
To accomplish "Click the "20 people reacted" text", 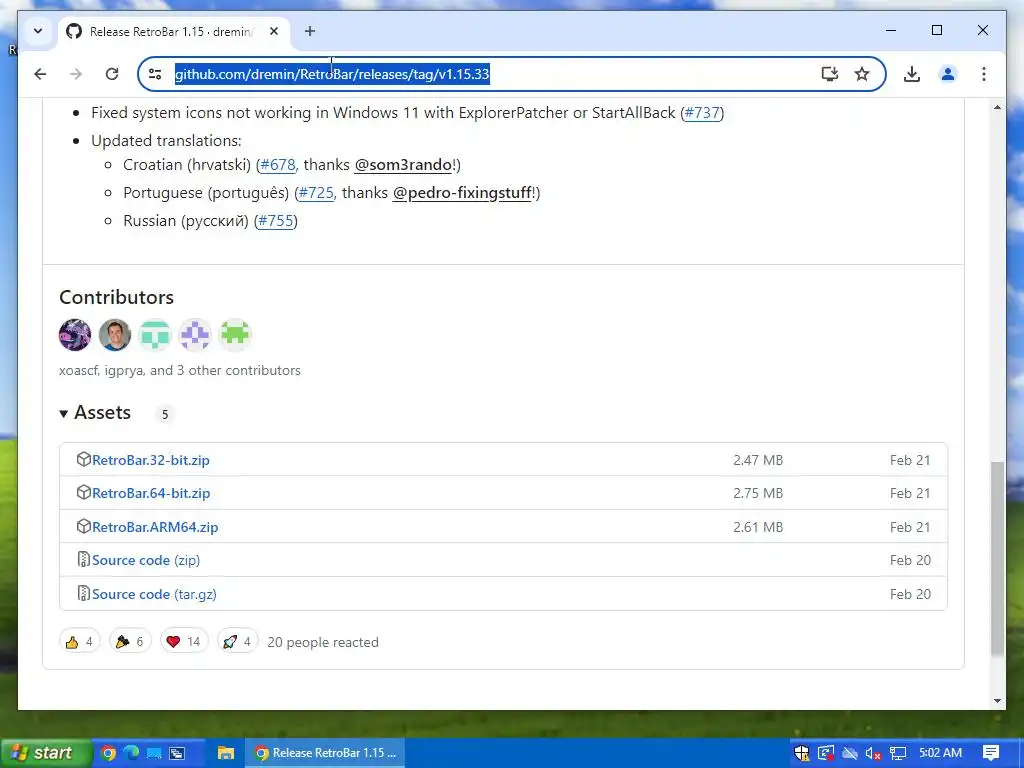I will pos(323,643).
